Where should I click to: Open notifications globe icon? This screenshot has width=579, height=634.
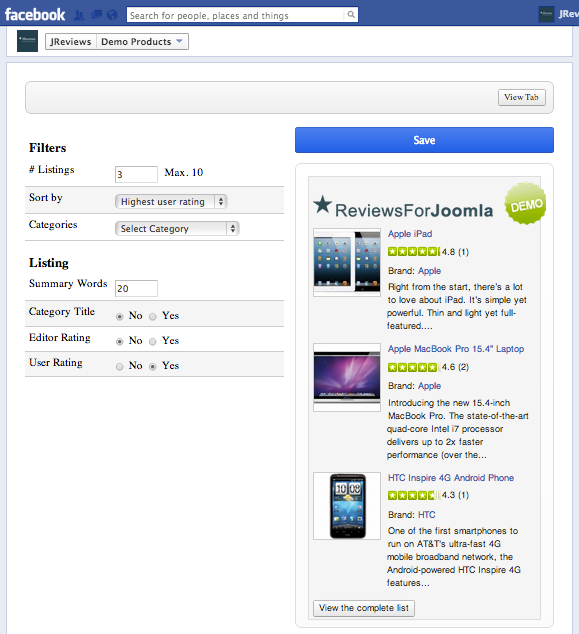[112, 15]
